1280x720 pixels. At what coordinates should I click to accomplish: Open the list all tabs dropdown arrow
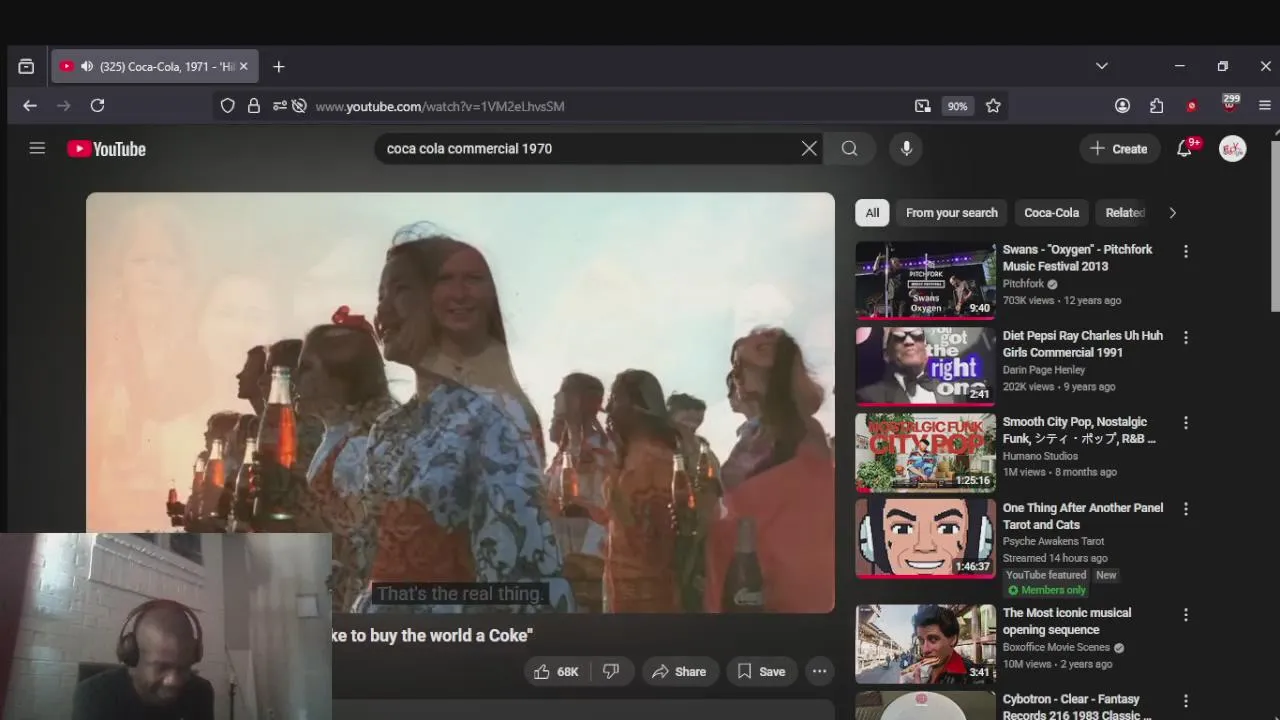[1102, 67]
